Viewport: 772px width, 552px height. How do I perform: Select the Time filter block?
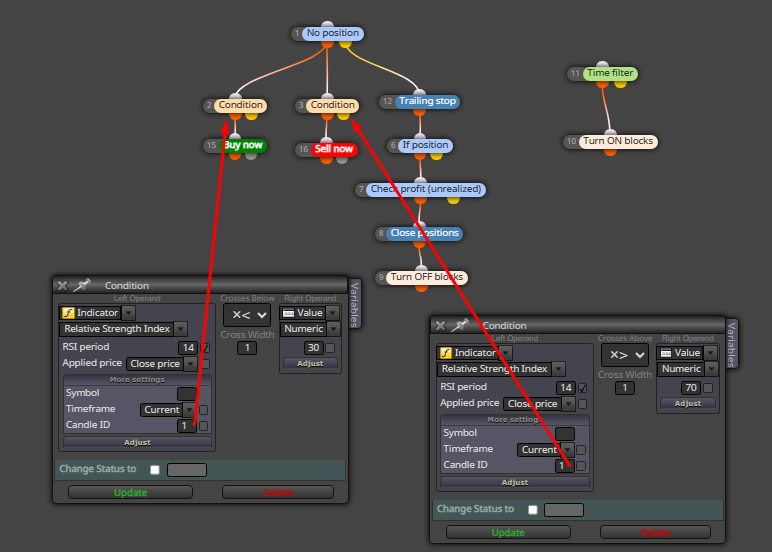610,73
